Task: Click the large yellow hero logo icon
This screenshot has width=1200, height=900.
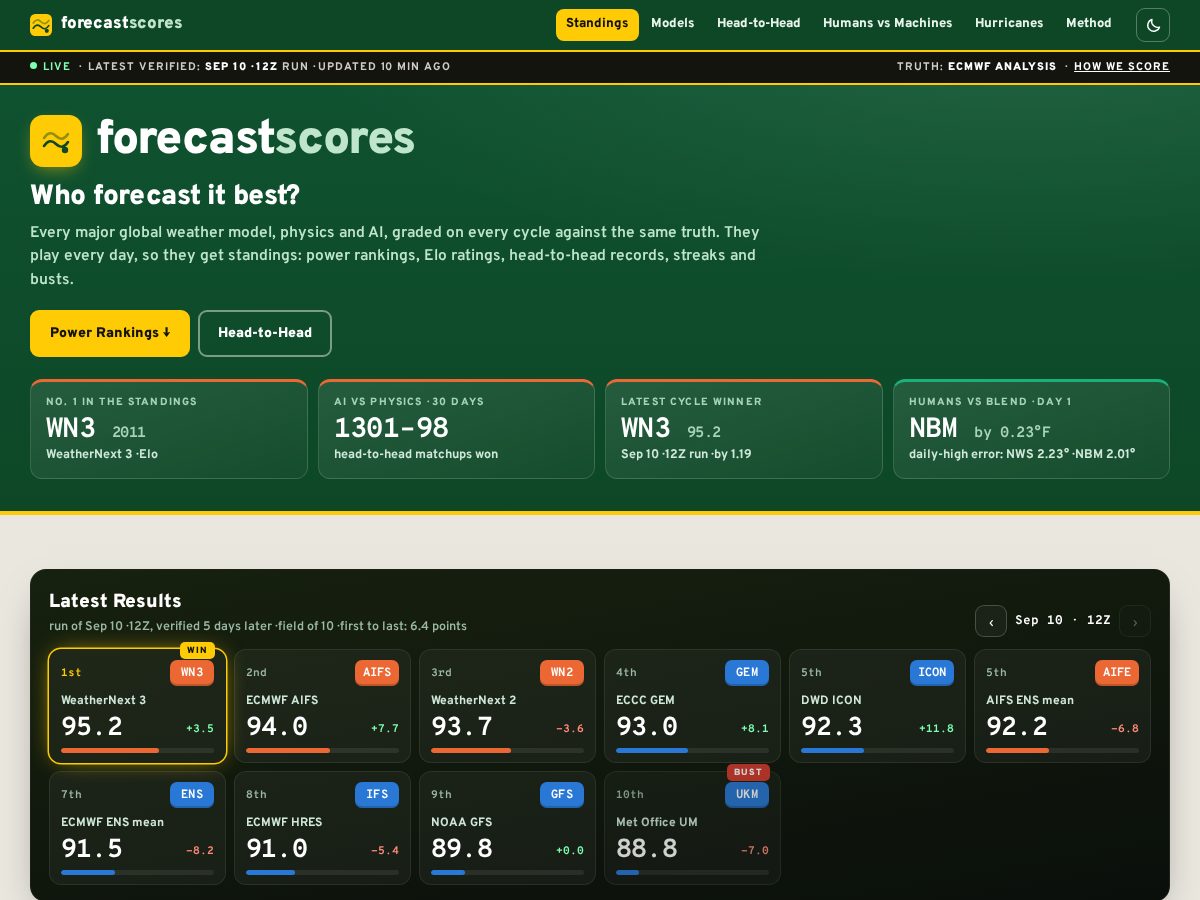Action: coord(56,141)
